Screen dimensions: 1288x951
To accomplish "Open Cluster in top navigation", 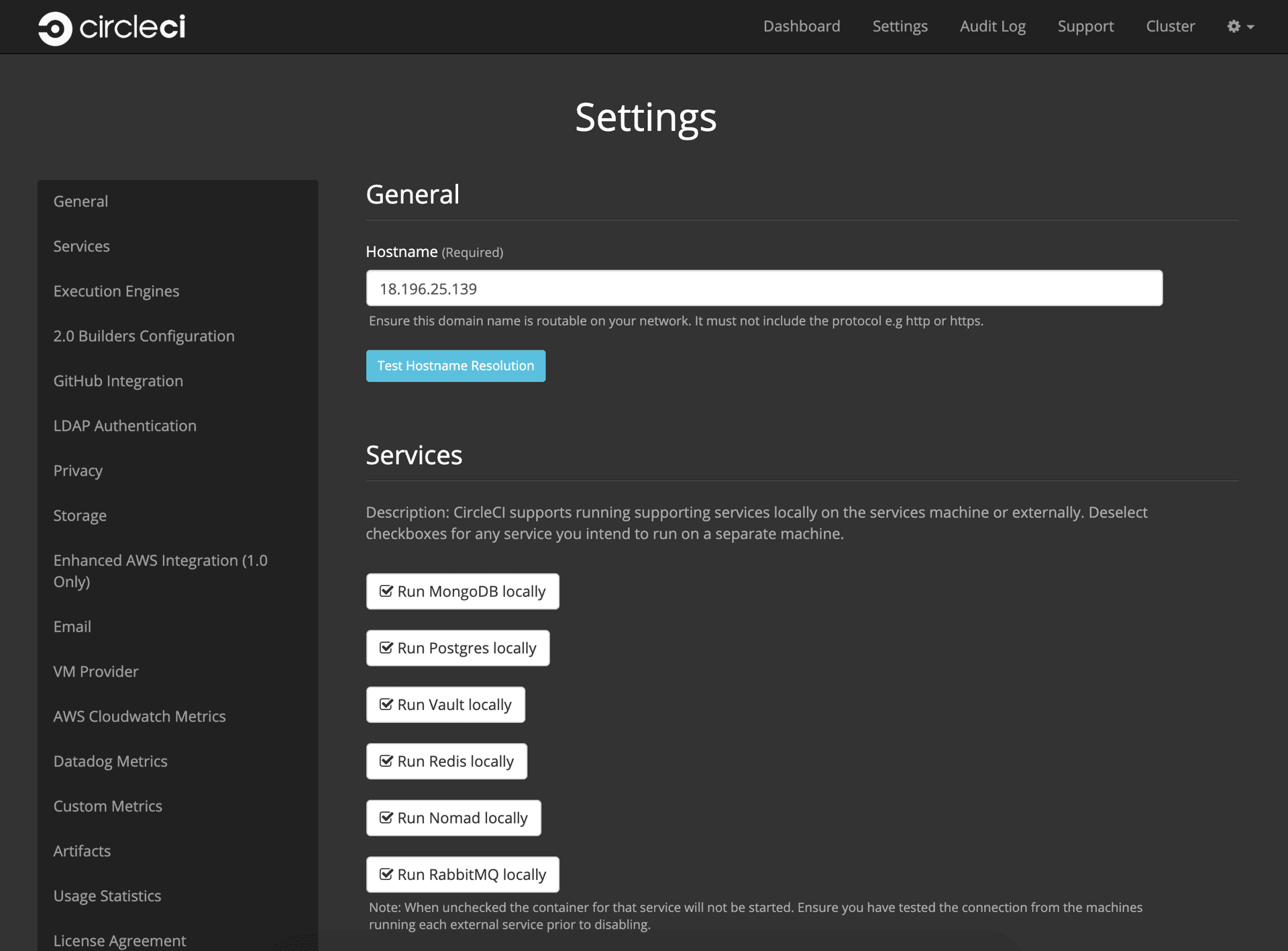I will (x=1170, y=26).
